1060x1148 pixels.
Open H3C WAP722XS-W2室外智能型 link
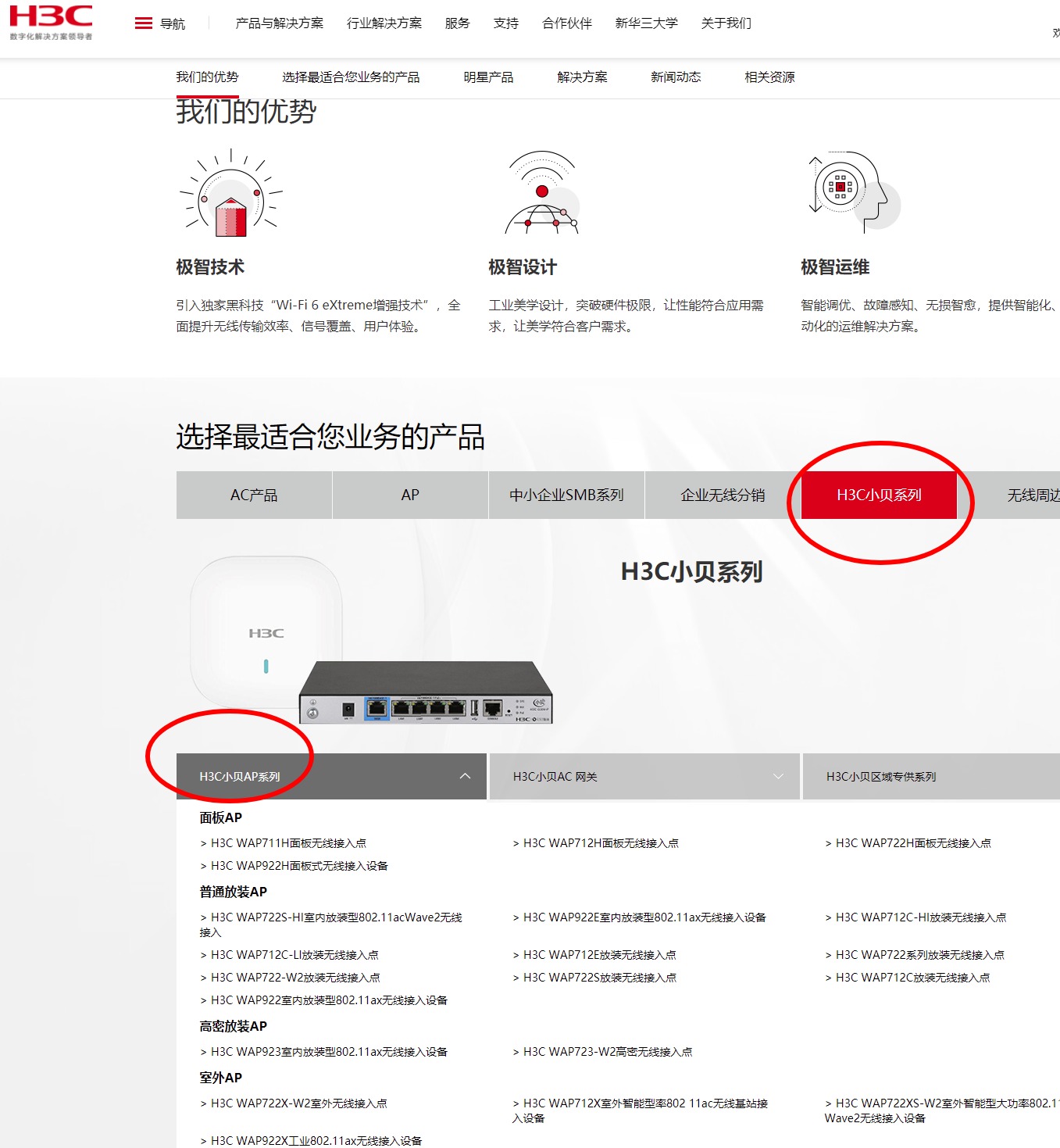[942, 1110]
